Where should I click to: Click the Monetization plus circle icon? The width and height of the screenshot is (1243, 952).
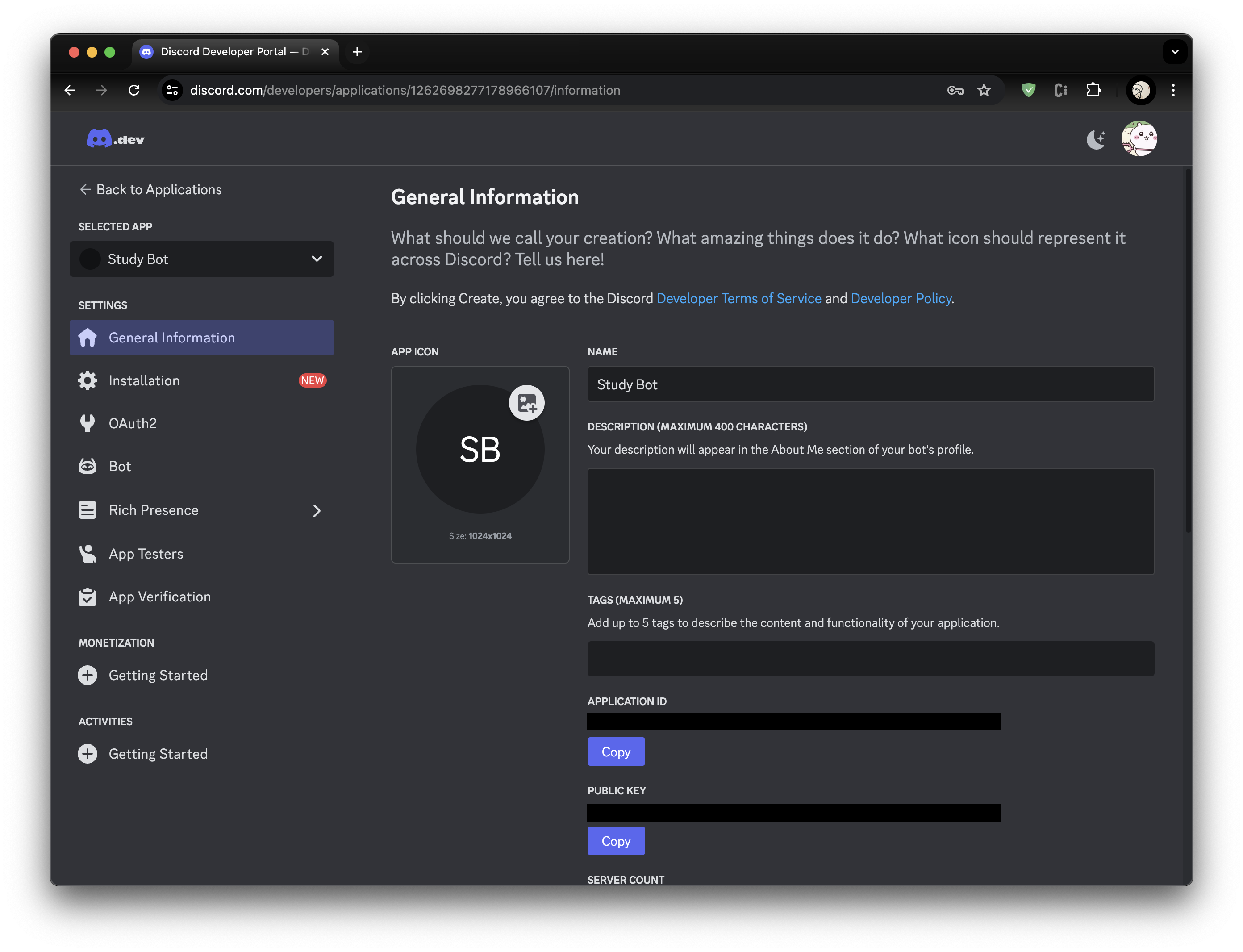(87, 676)
